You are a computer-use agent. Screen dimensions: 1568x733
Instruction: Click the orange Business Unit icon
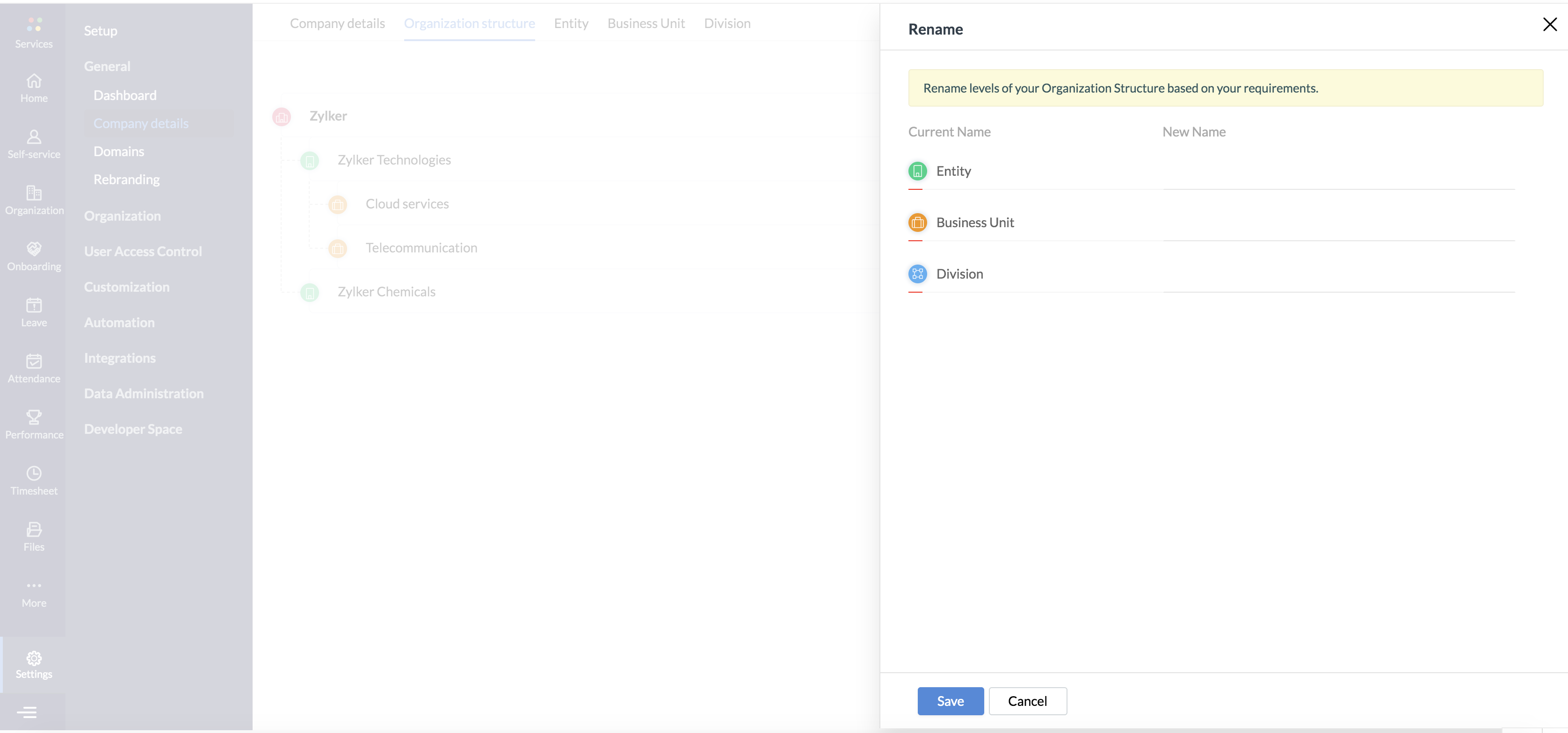[x=917, y=223]
